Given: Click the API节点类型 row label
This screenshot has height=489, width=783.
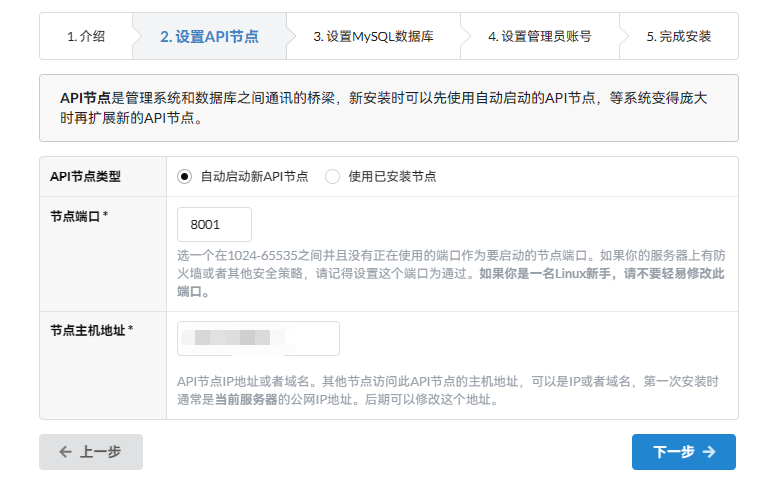Looking at the screenshot, I should click(x=85, y=176).
